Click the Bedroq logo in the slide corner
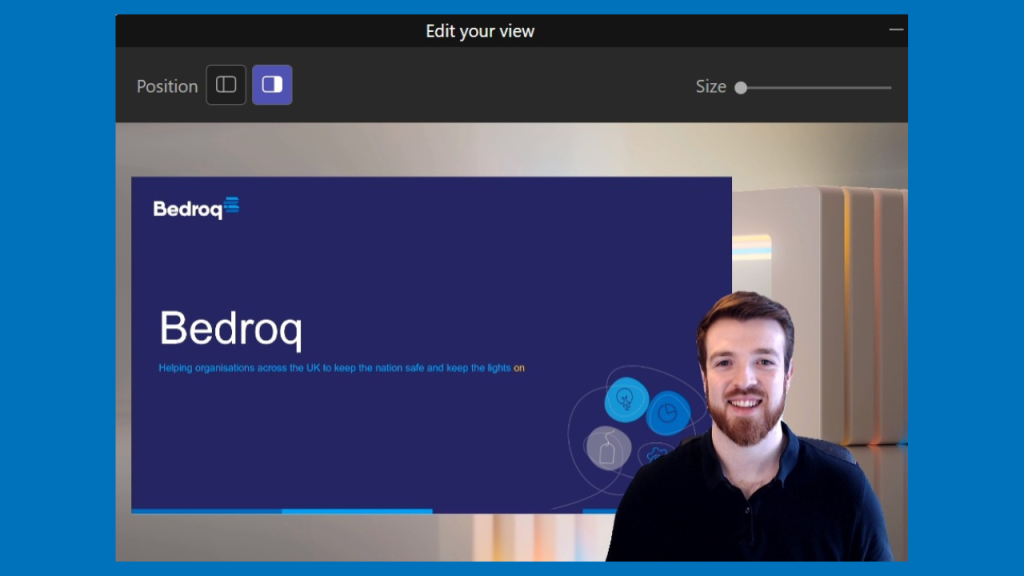The image size is (1024, 576). [x=195, y=208]
